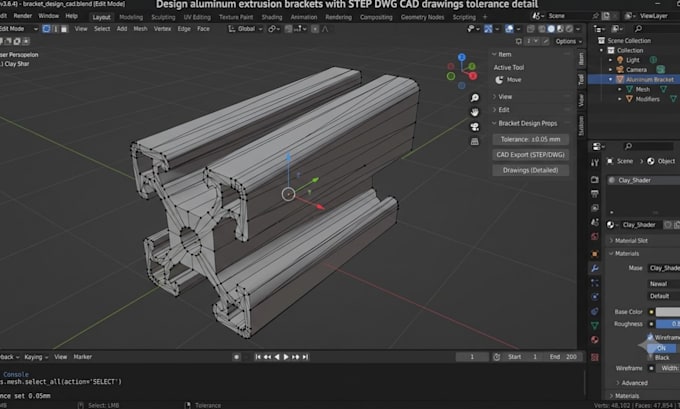Switch to the Shading workspace tab

coord(271,17)
